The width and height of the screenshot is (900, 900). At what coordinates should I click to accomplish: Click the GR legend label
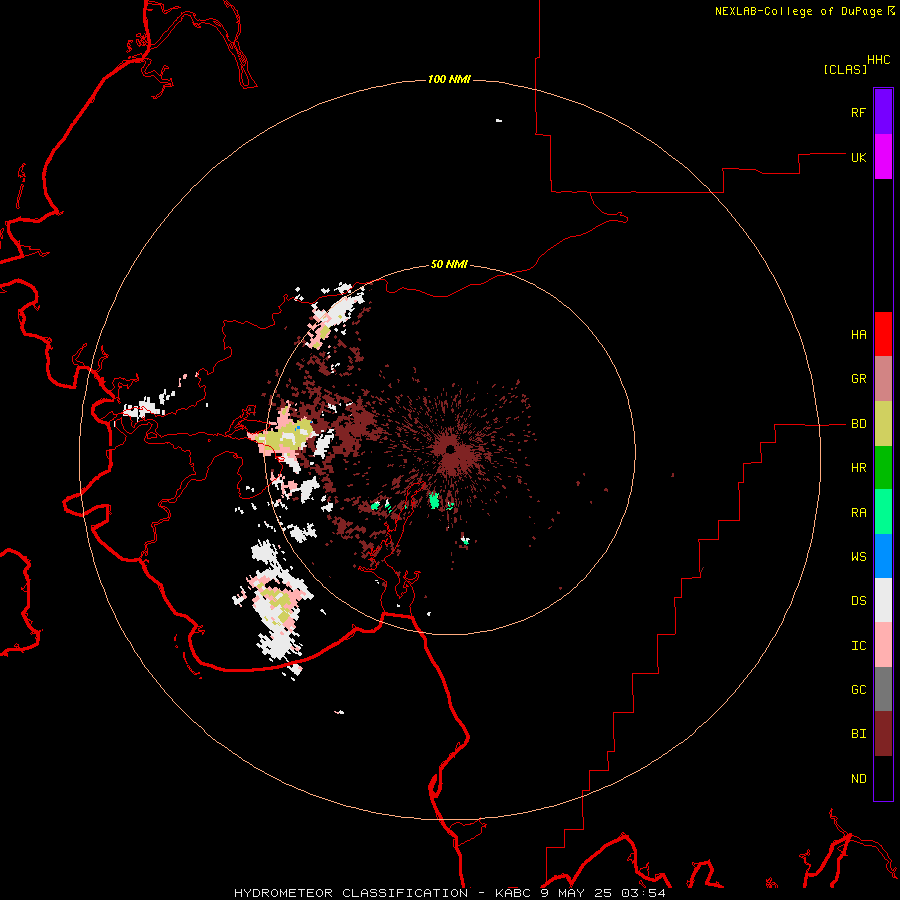[x=858, y=379]
